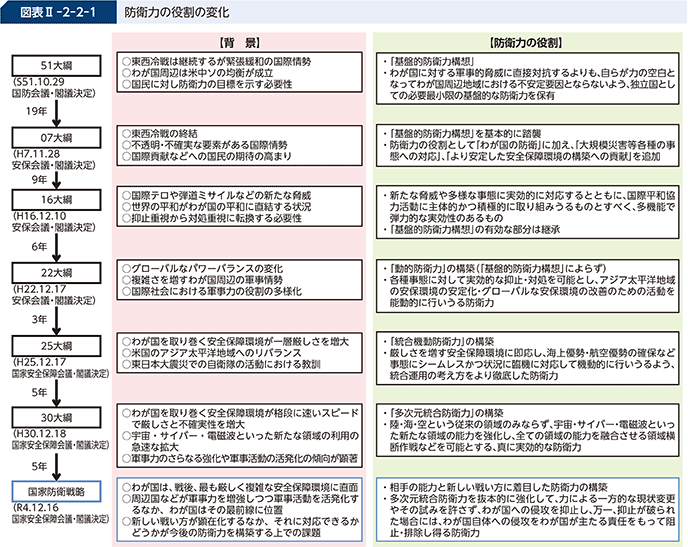Click line 不透明・不確実な要素がある国際情勢
Viewport: 688px width, 547px height.
[205, 145]
